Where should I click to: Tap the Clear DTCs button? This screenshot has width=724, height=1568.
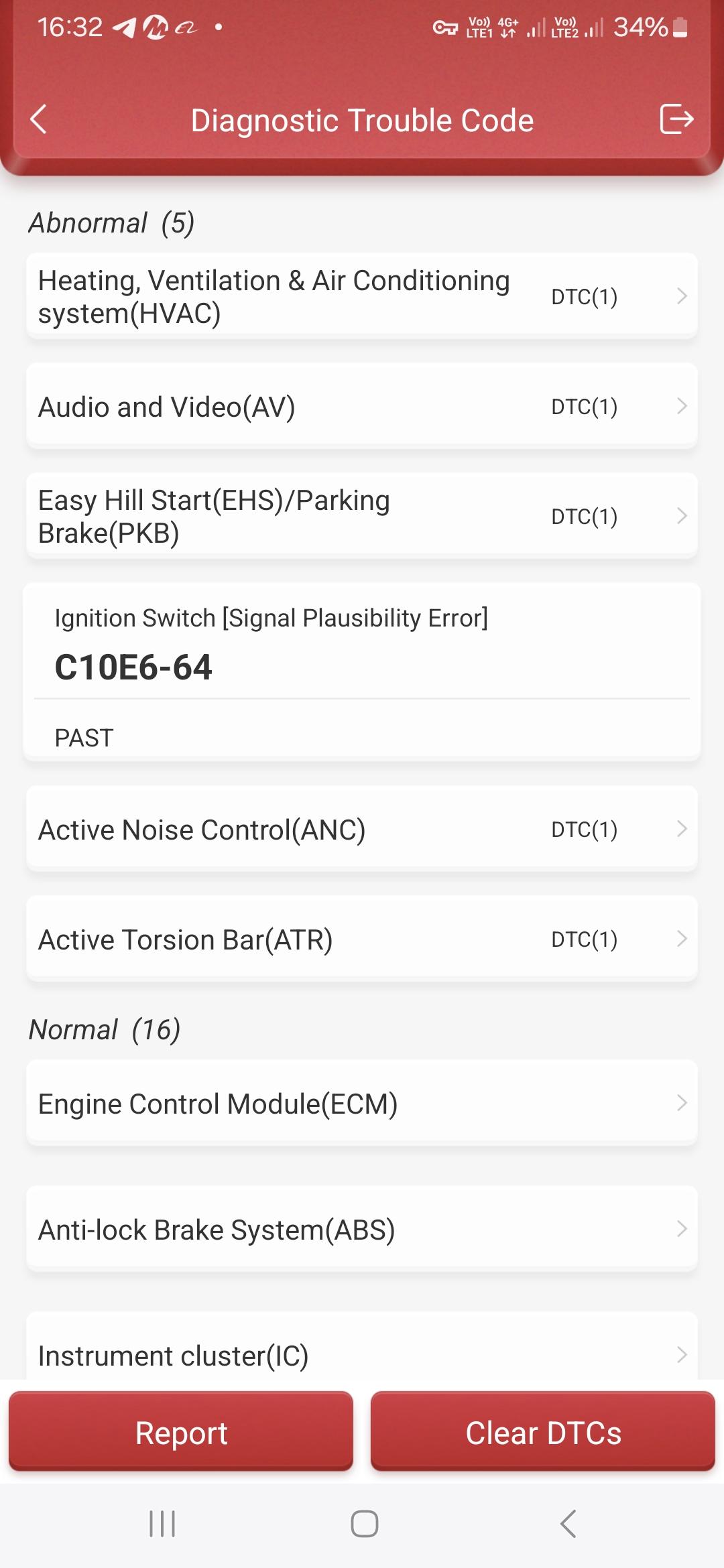point(543,1433)
